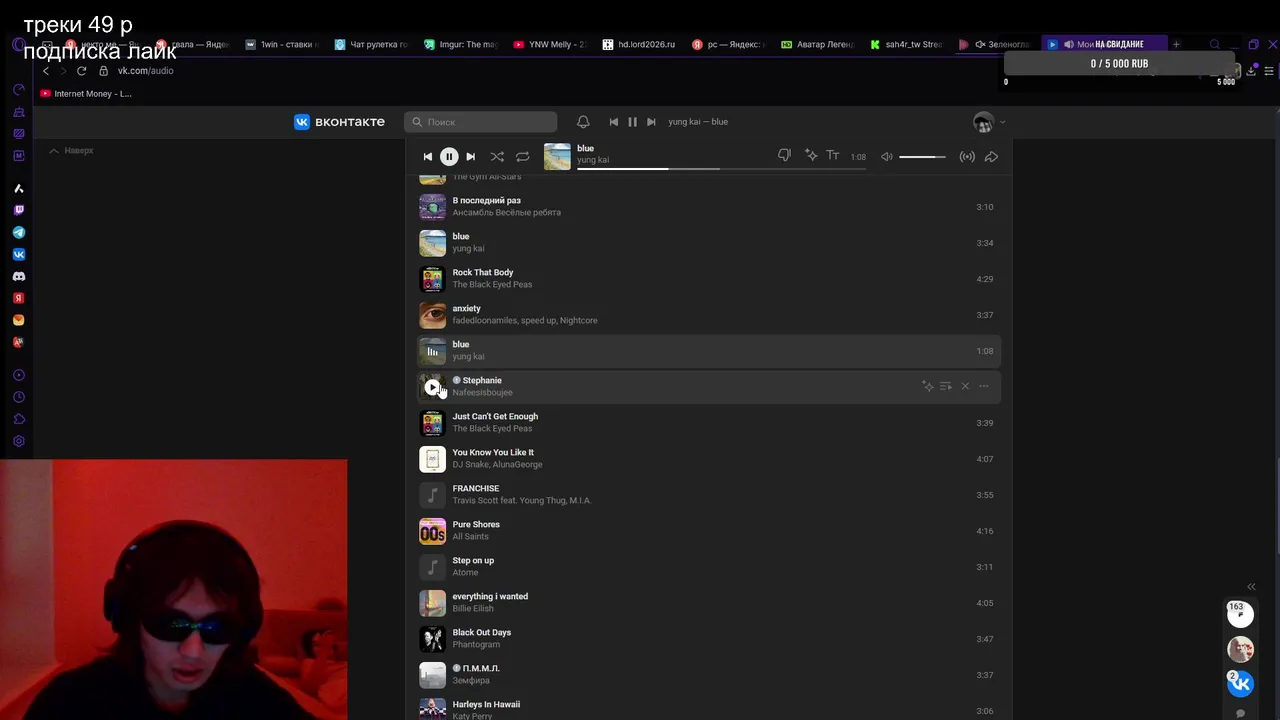Collapse chat panel double-chevron icon

(x=1251, y=587)
